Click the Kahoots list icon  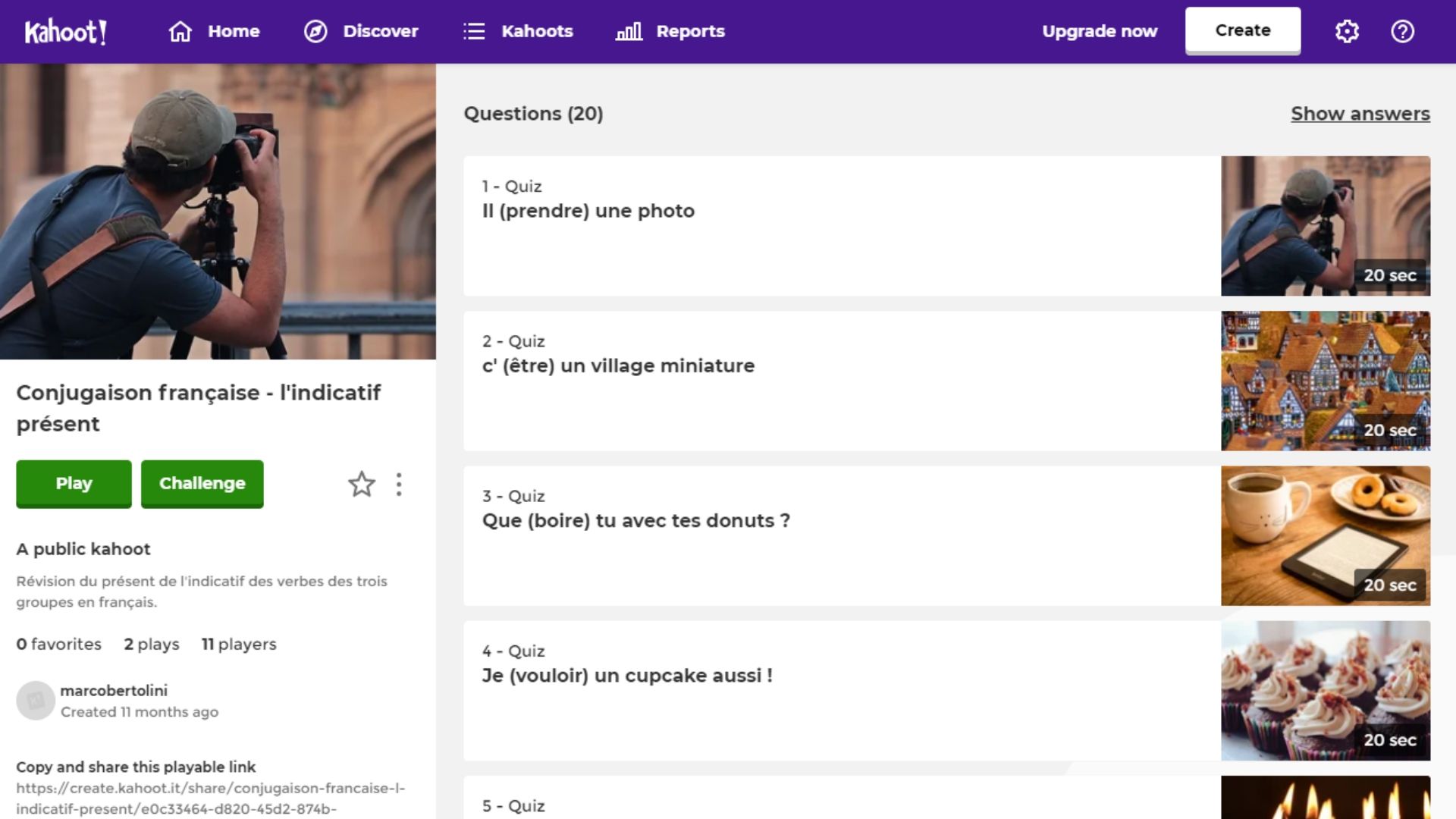point(474,31)
